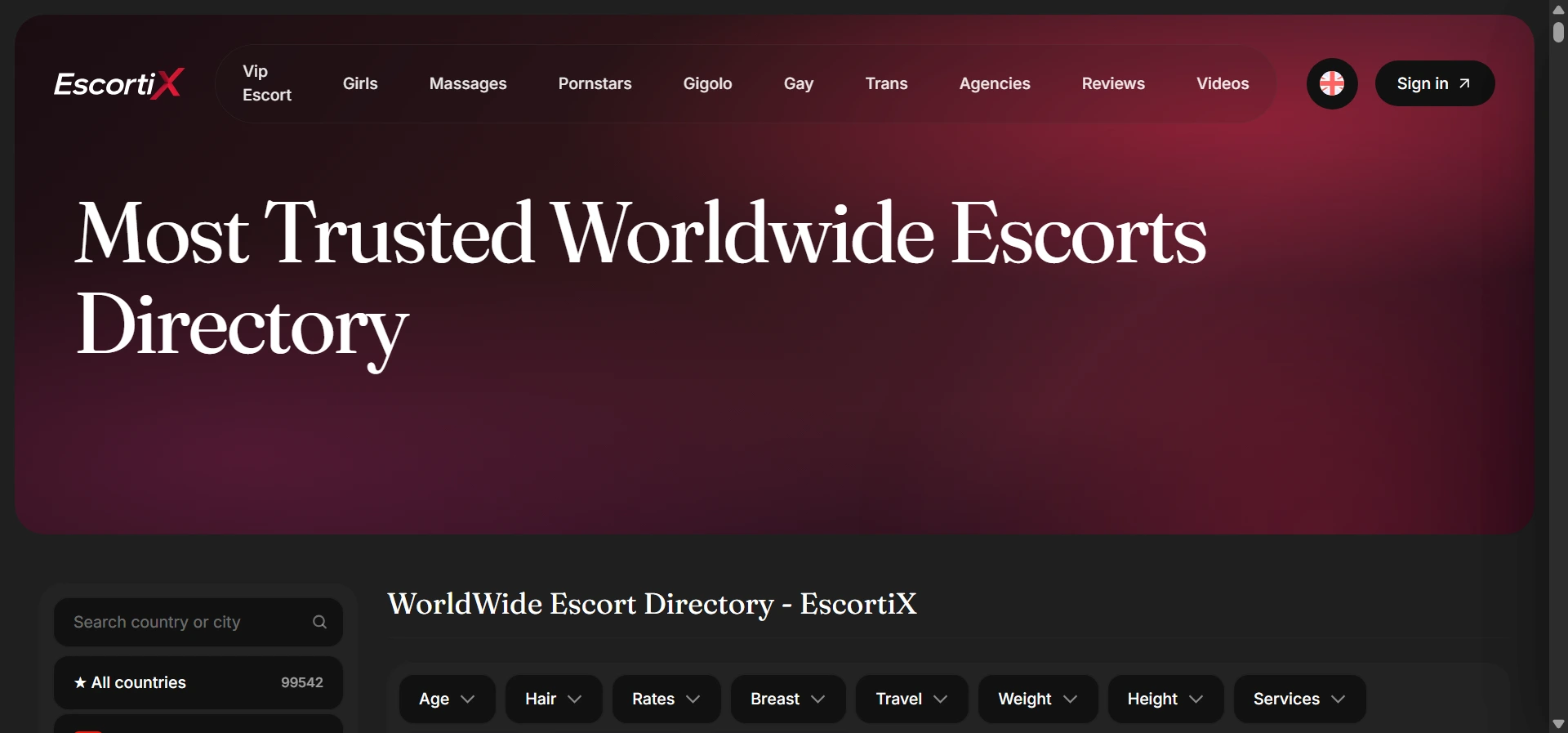Click the search magnifier icon
Viewport: 1568px width, 733px height.
[x=319, y=622]
